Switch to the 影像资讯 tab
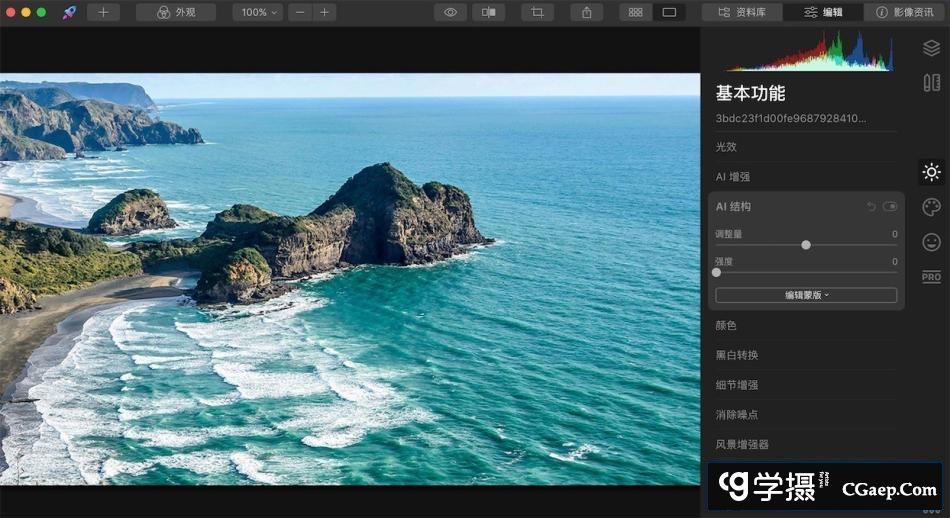 pyautogui.click(x=904, y=12)
